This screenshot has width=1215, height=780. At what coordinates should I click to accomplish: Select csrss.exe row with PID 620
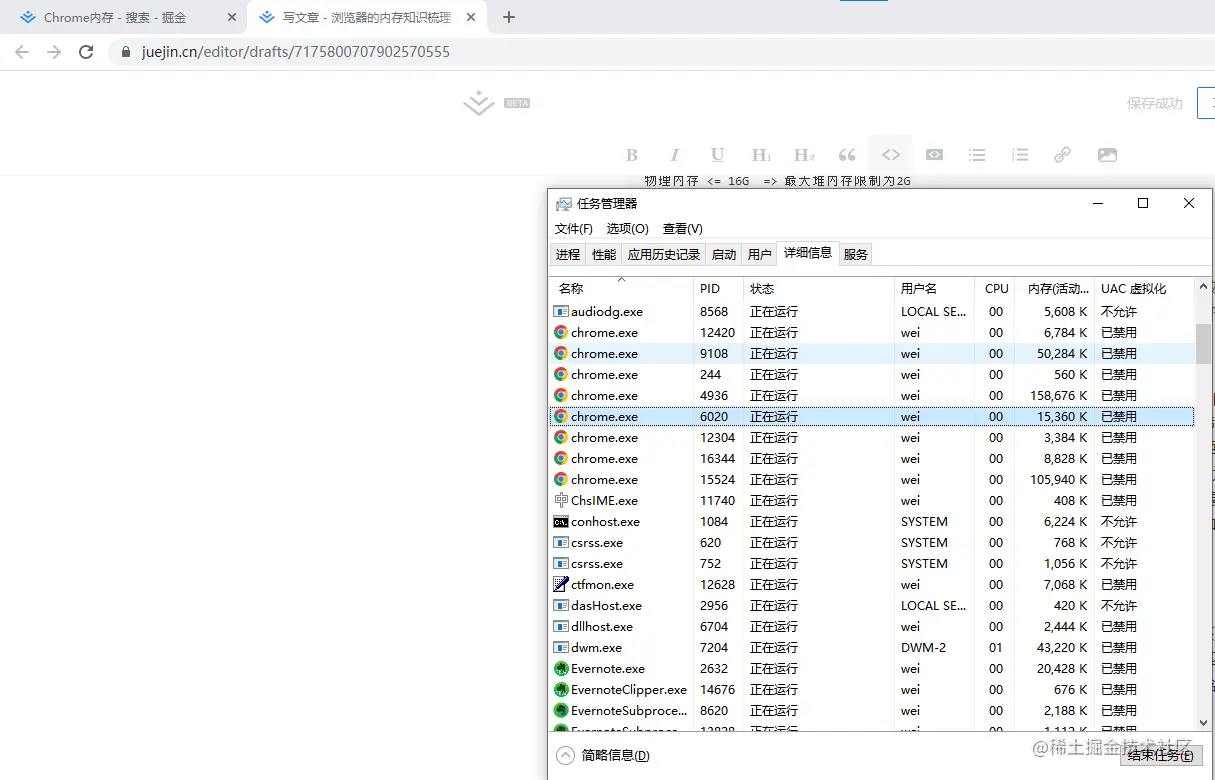pyautogui.click(x=872, y=542)
